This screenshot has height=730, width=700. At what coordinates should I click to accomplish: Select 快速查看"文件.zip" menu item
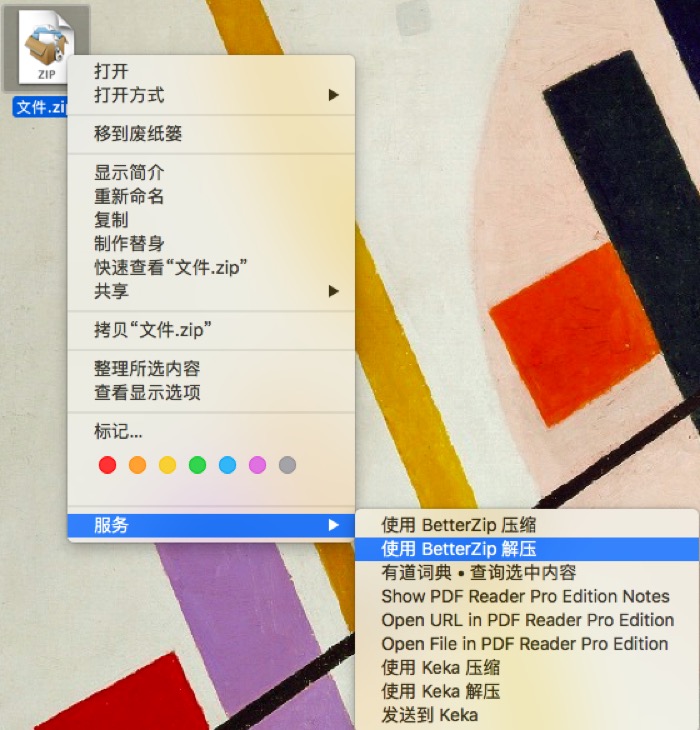coord(171,268)
